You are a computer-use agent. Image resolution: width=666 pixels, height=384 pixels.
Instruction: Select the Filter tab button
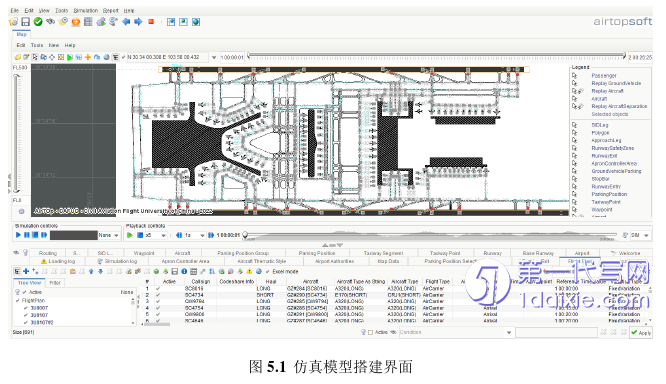tap(55, 282)
